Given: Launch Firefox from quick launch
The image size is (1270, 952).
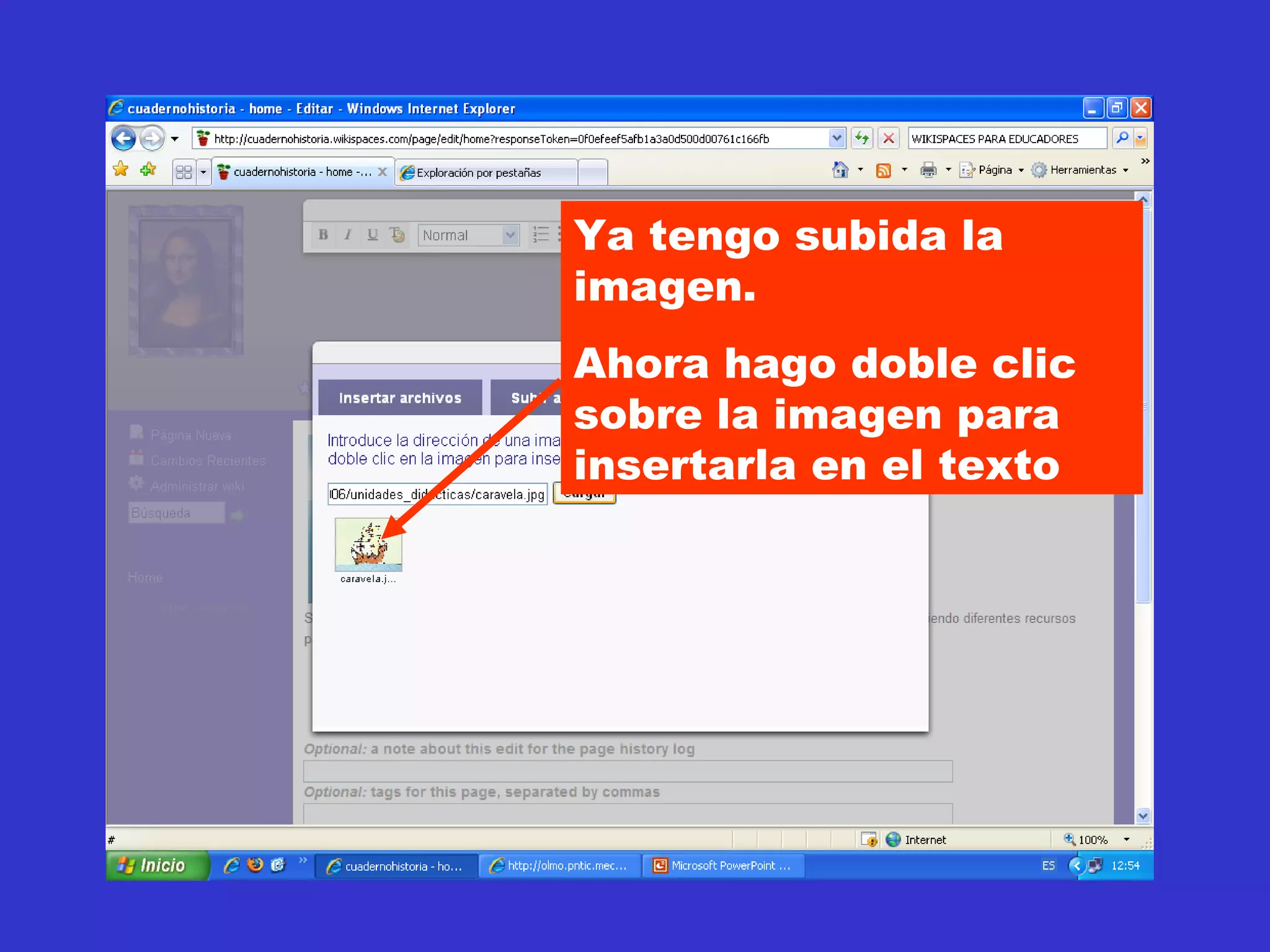Looking at the screenshot, I should pos(255,865).
